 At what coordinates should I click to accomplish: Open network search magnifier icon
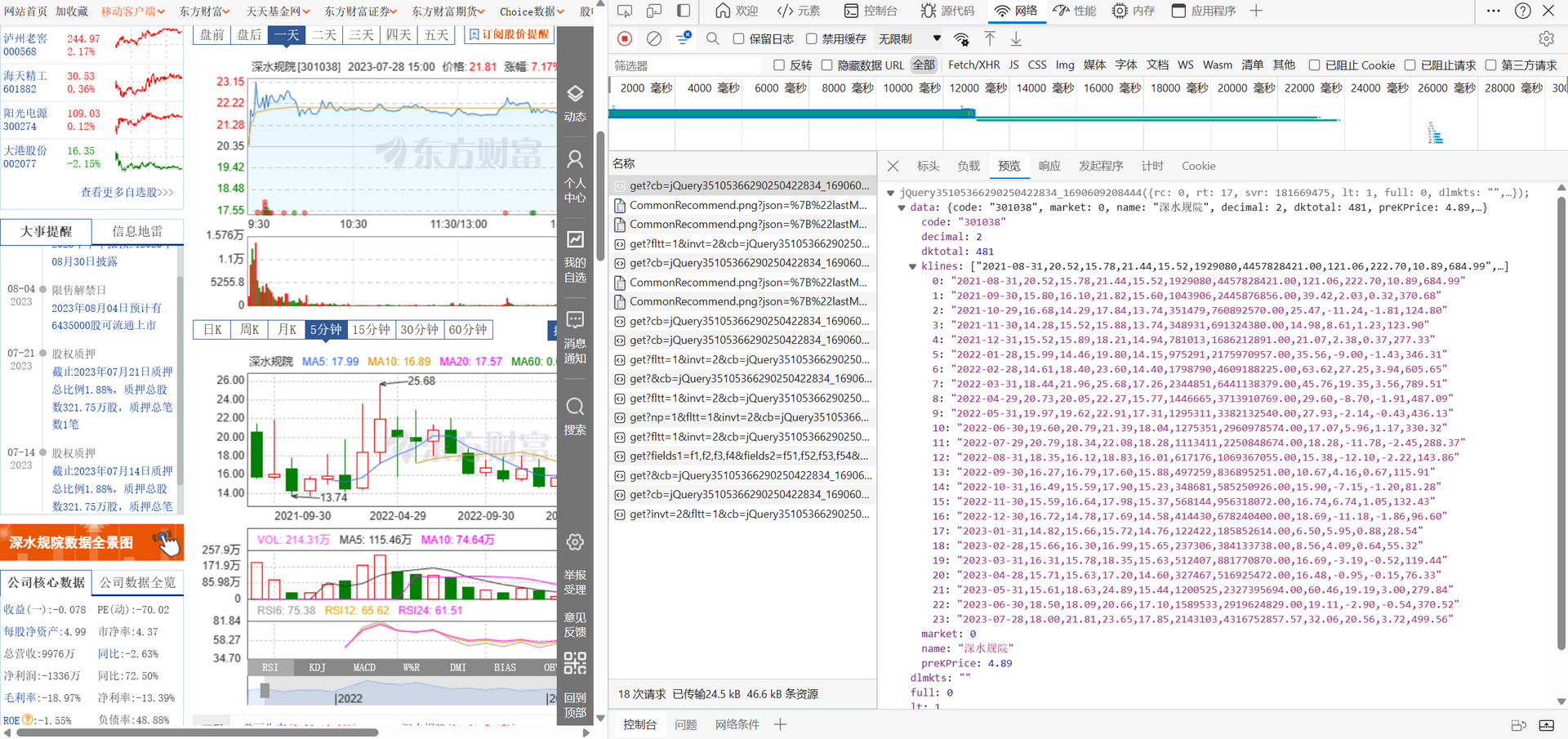(x=712, y=38)
